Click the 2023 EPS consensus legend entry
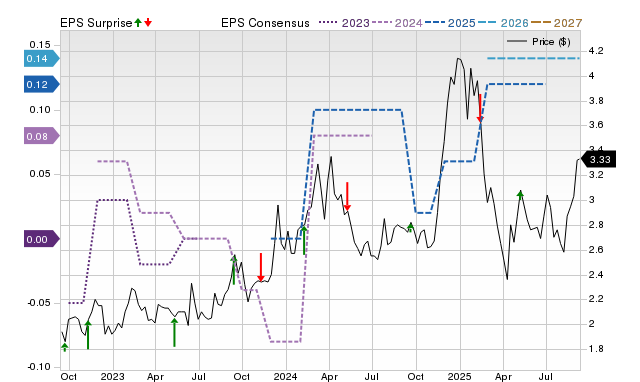 tap(344, 23)
